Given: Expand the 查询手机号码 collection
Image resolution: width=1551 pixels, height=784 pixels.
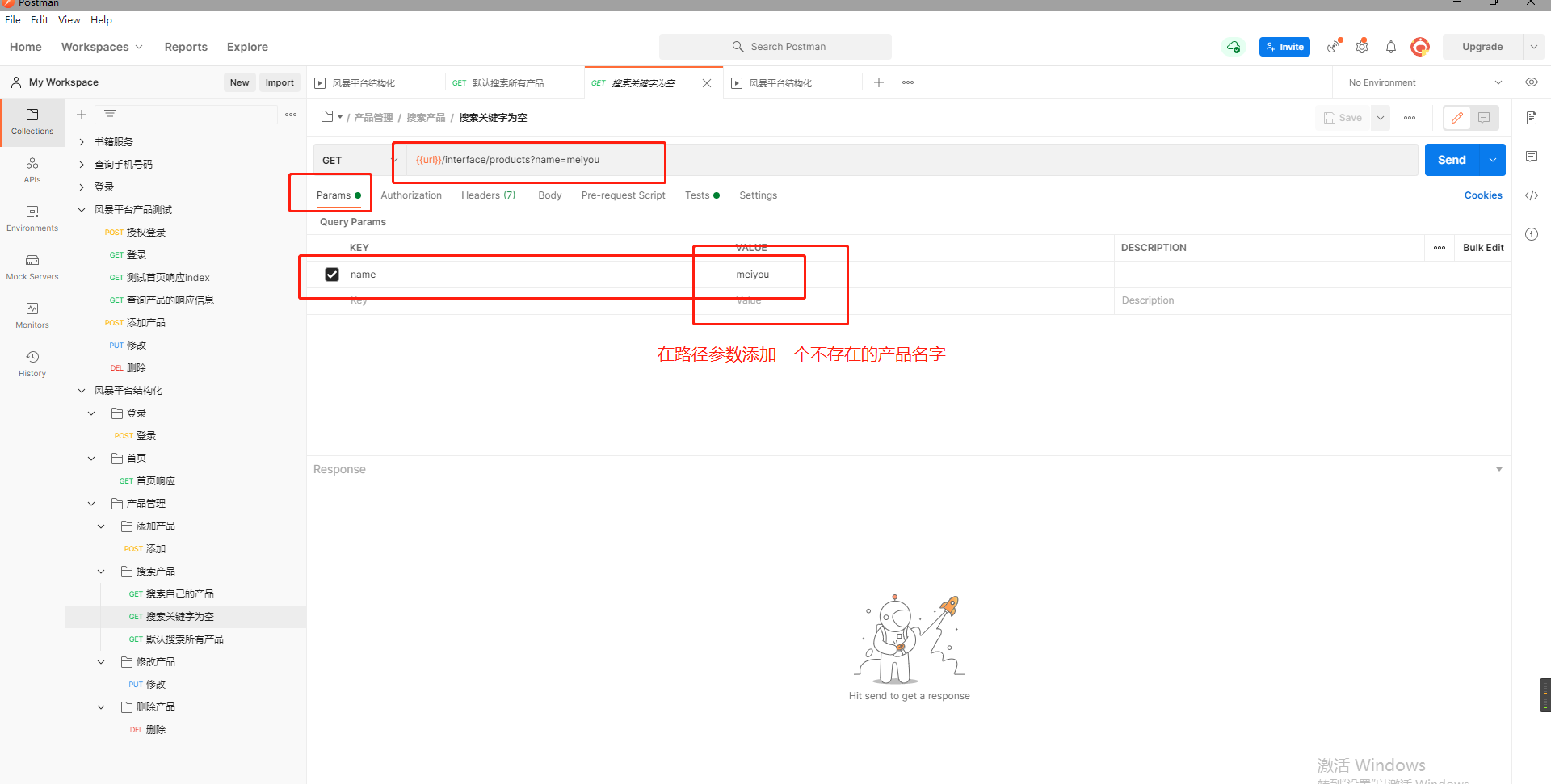Looking at the screenshot, I should tap(82, 165).
